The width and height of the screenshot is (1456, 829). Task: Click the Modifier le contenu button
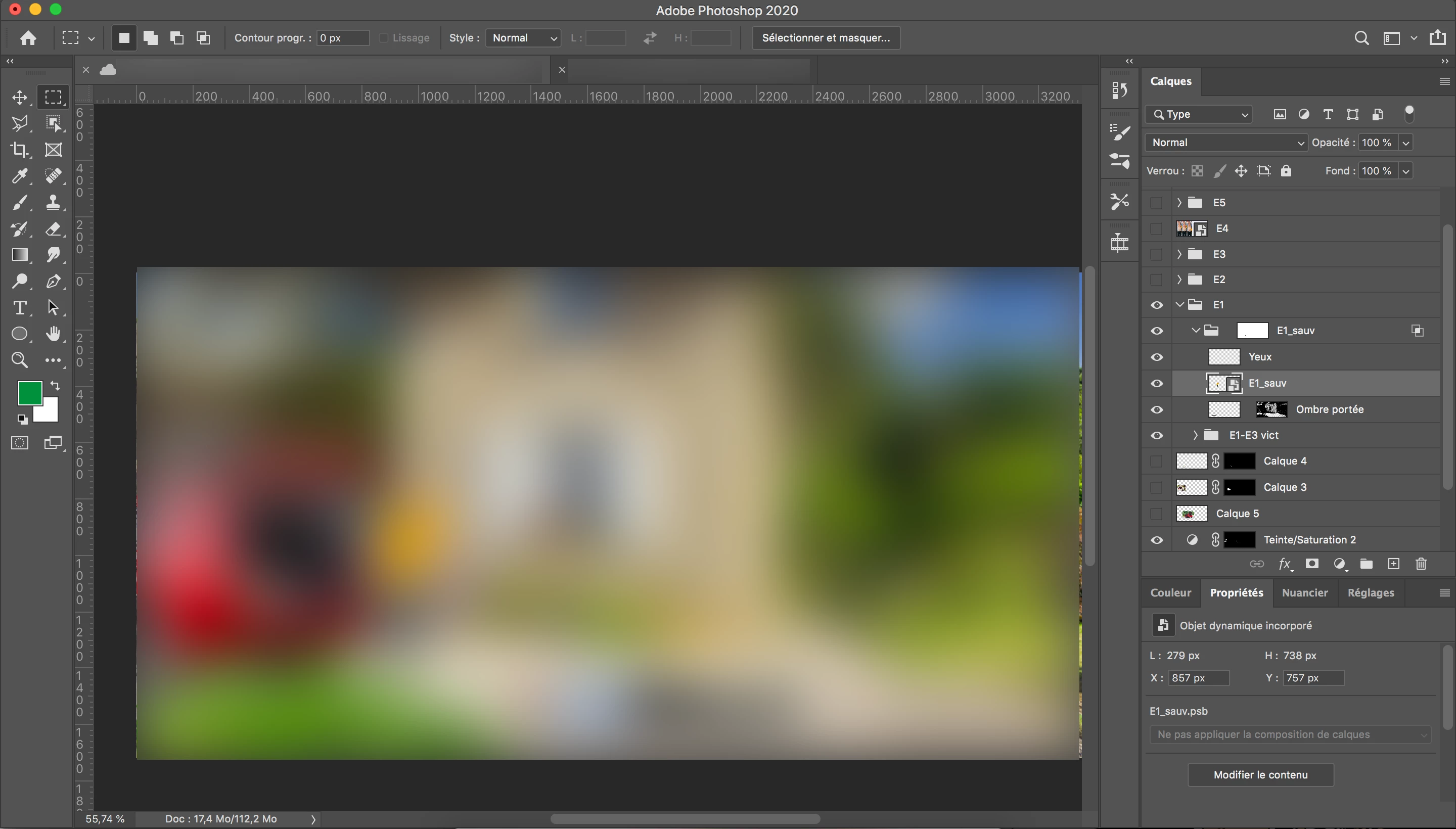click(1260, 775)
